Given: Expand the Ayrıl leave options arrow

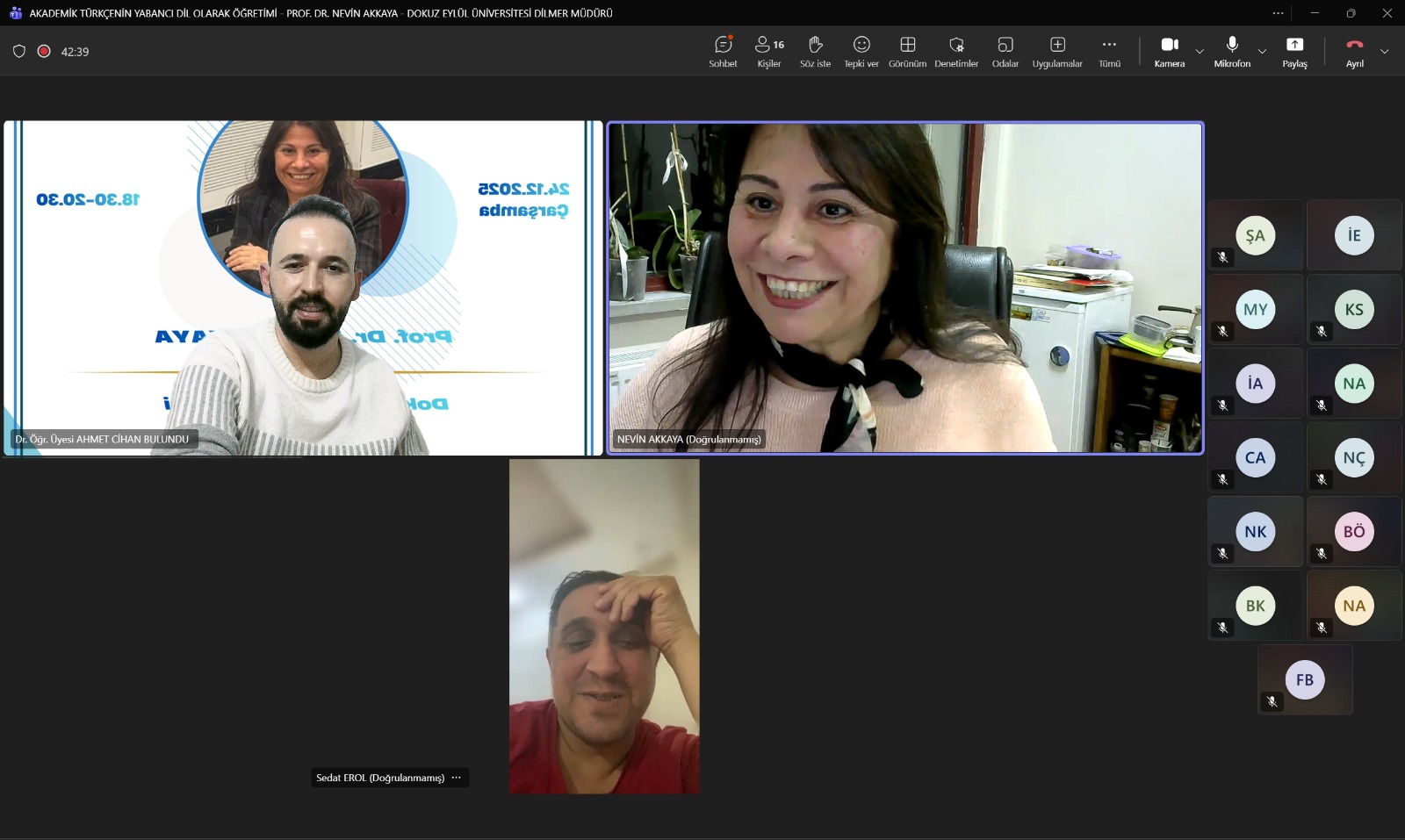Looking at the screenshot, I should tap(1385, 52).
